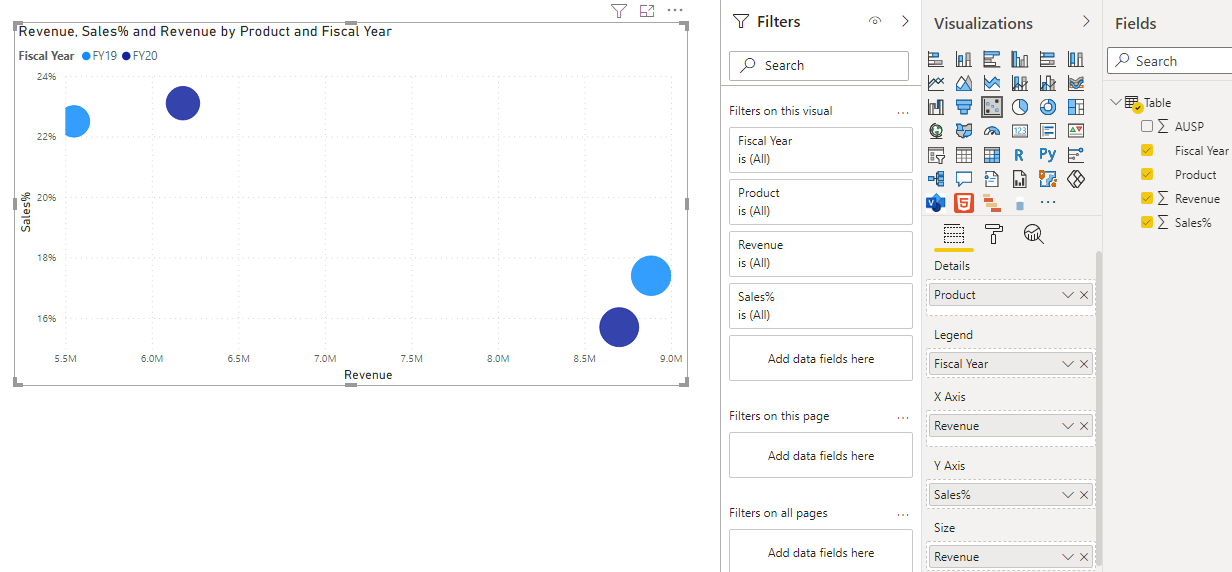
Task: Select the Card visual with 123
Action: [1020, 131]
